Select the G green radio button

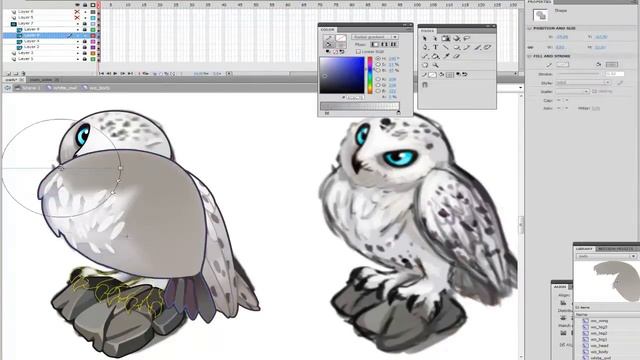coord(378,85)
